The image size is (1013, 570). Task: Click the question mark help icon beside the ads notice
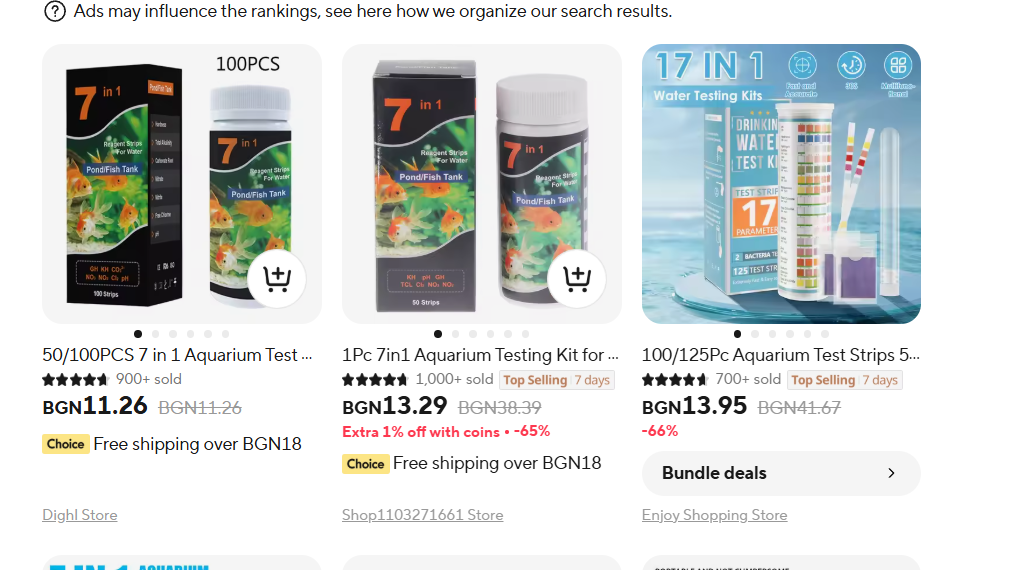click(55, 11)
